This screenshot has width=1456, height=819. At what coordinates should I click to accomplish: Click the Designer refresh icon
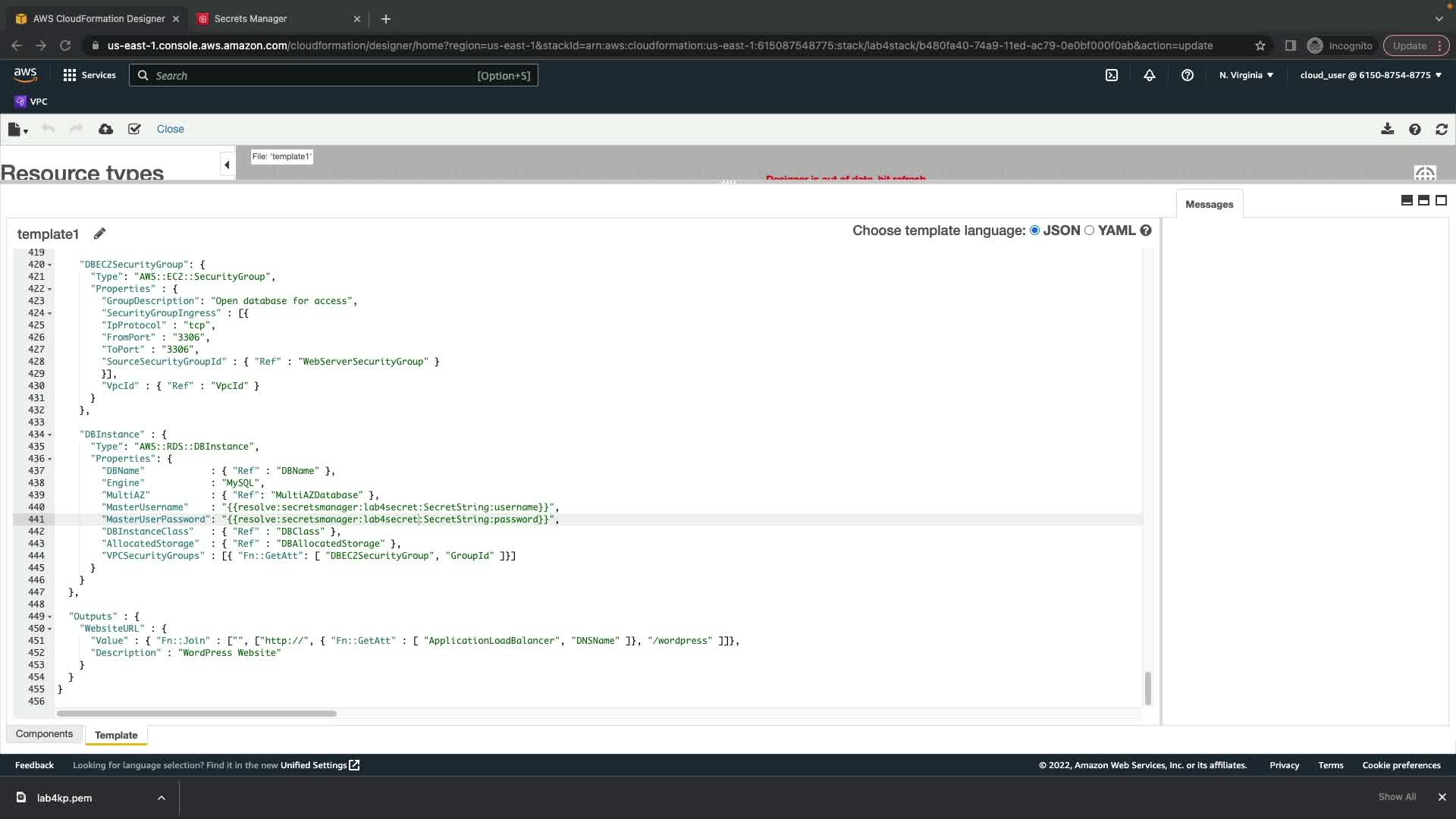pyautogui.click(x=1442, y=129)
